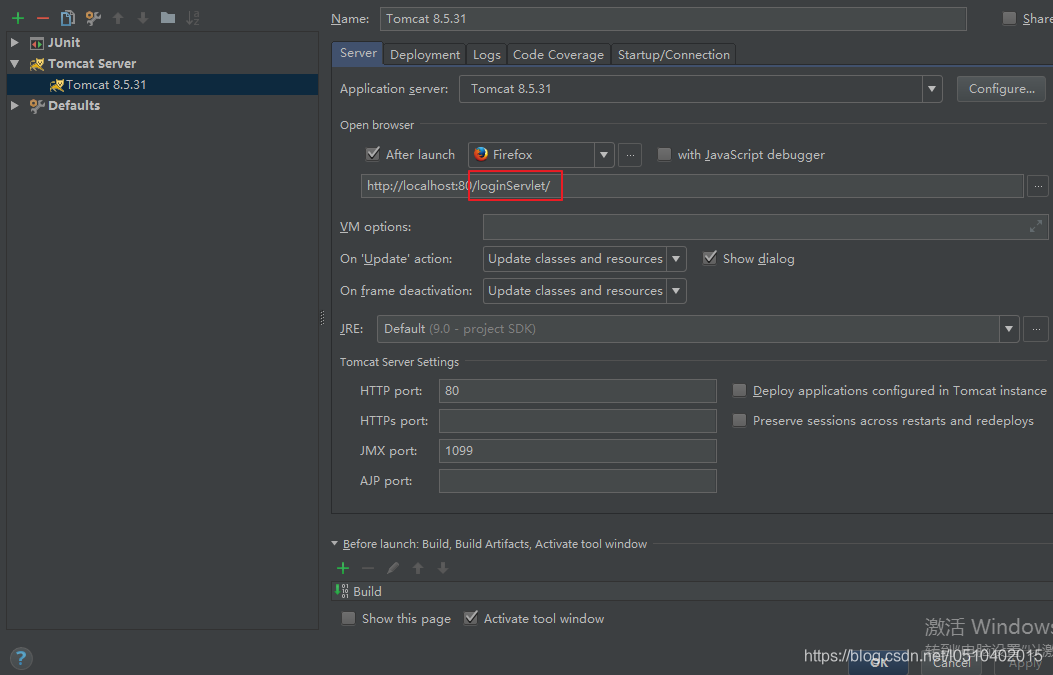The height and width of the screenshot is (675, 1053).
Task: Open the Application server dropdown
Action: coord(931,89)
